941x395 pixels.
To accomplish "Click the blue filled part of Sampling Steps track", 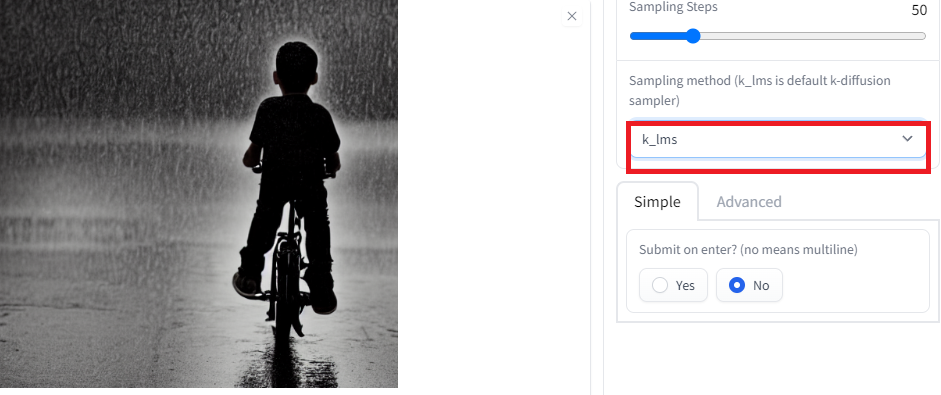I will [x=658, y=36].
